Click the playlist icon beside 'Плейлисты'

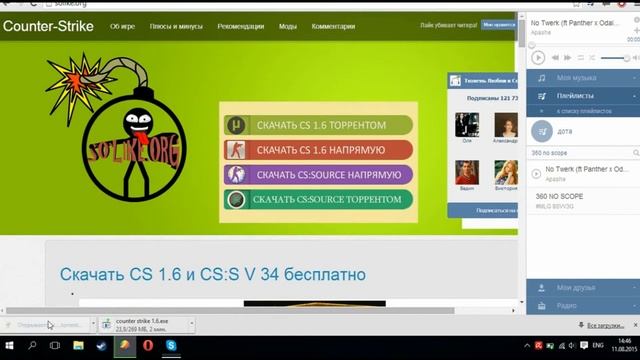click(542, 96)
